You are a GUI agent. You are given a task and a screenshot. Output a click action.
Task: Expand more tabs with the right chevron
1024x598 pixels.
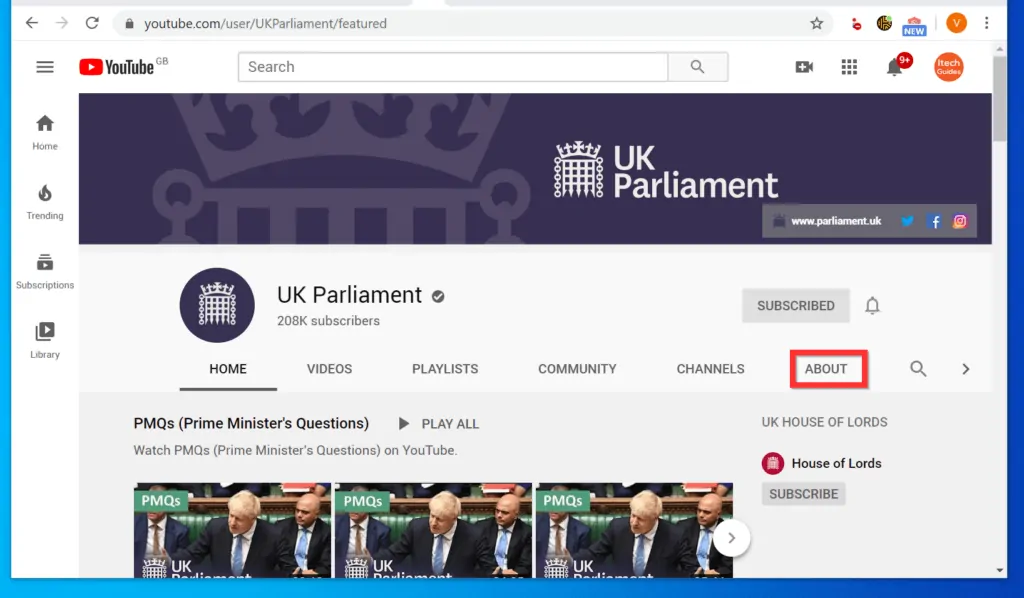[x=965, y=369]
